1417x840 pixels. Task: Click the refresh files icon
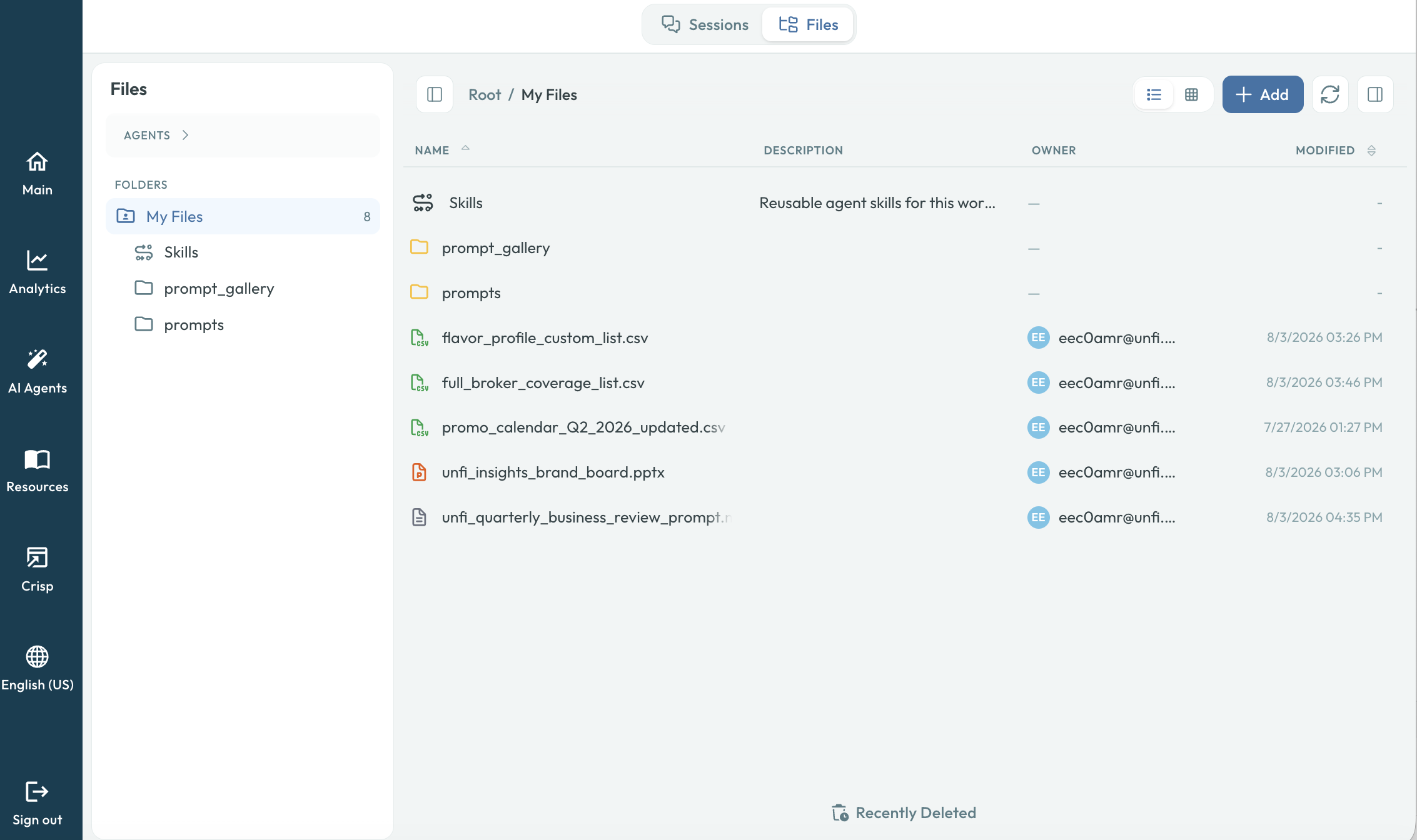[1330, 94]
